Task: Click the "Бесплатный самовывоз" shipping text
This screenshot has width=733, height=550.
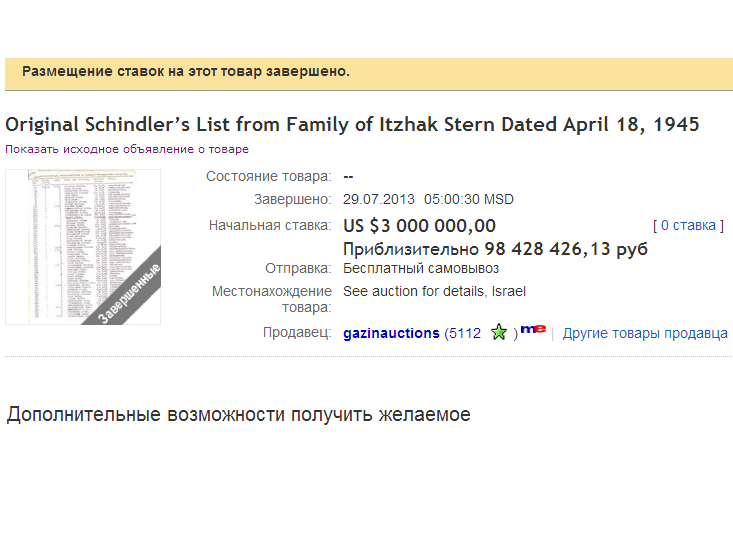Action: [421, 269]
